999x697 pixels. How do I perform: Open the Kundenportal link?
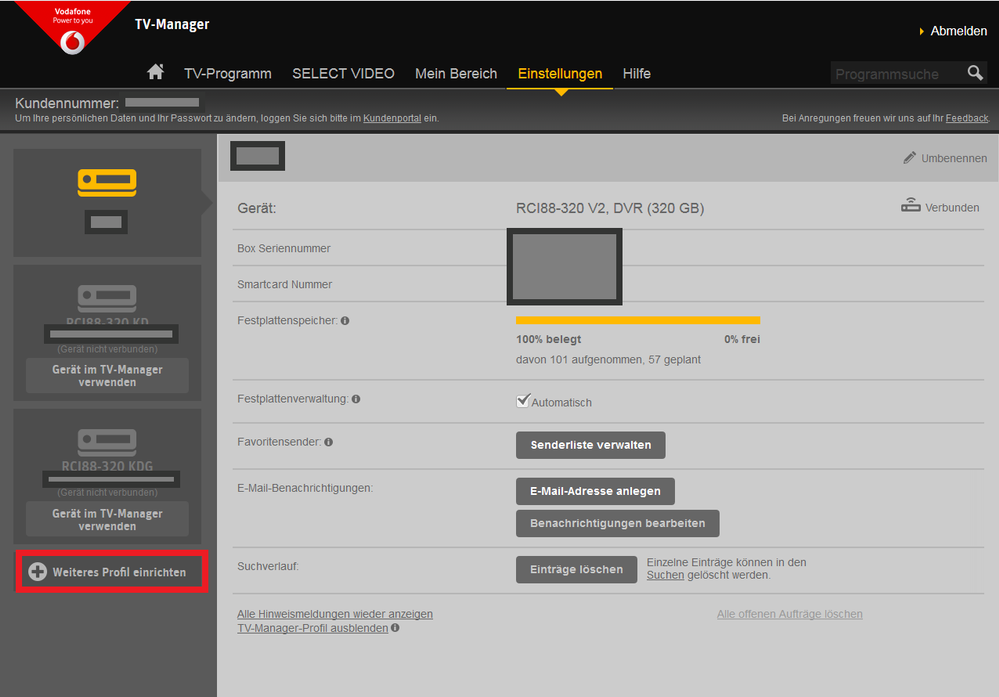[392, 118]
